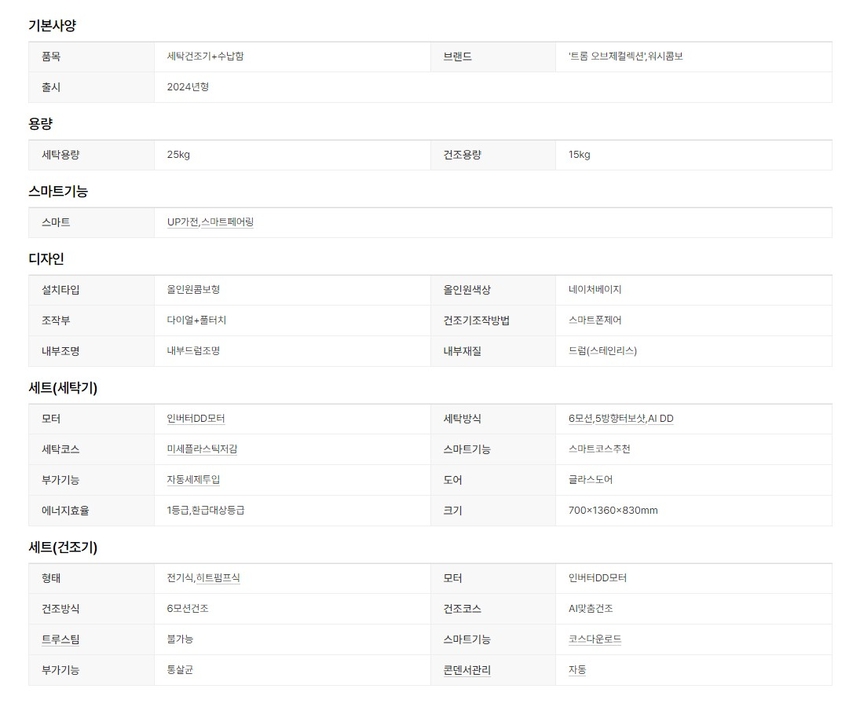Click the 700×1360×830mm size value
Viewport: 860px width, 707px height.
coord(613,510)
